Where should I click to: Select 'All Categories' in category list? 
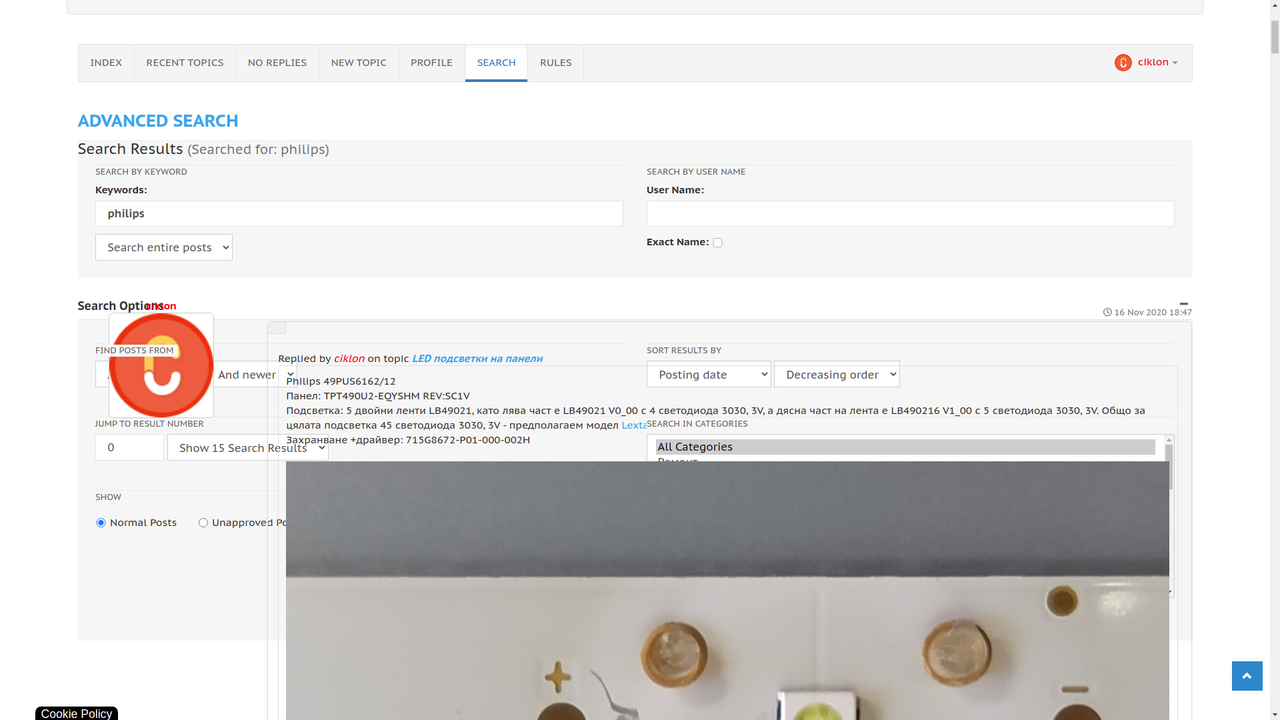(x=905, y=447)
